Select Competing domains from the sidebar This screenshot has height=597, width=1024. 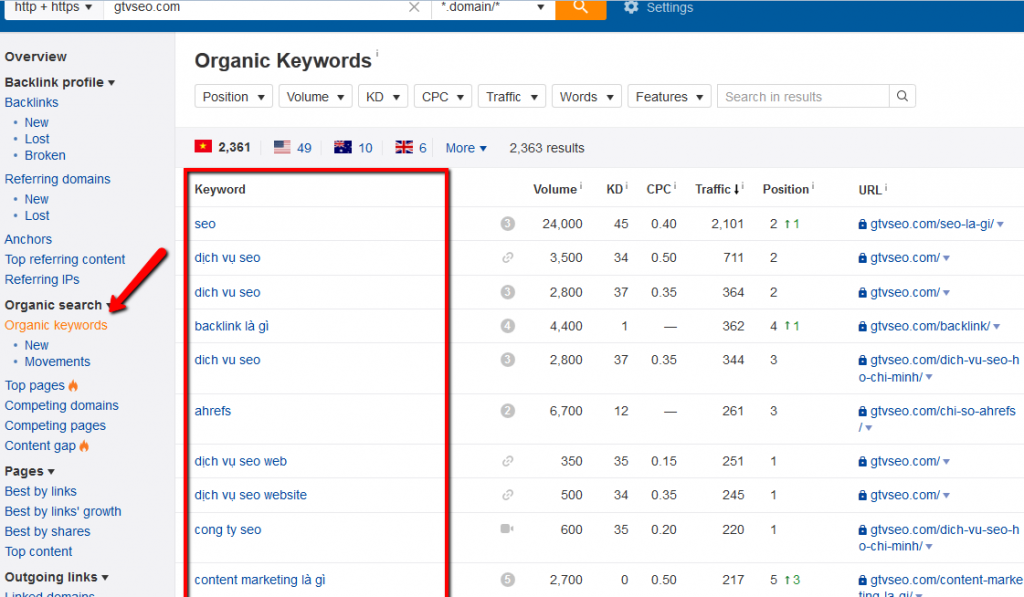61,405
